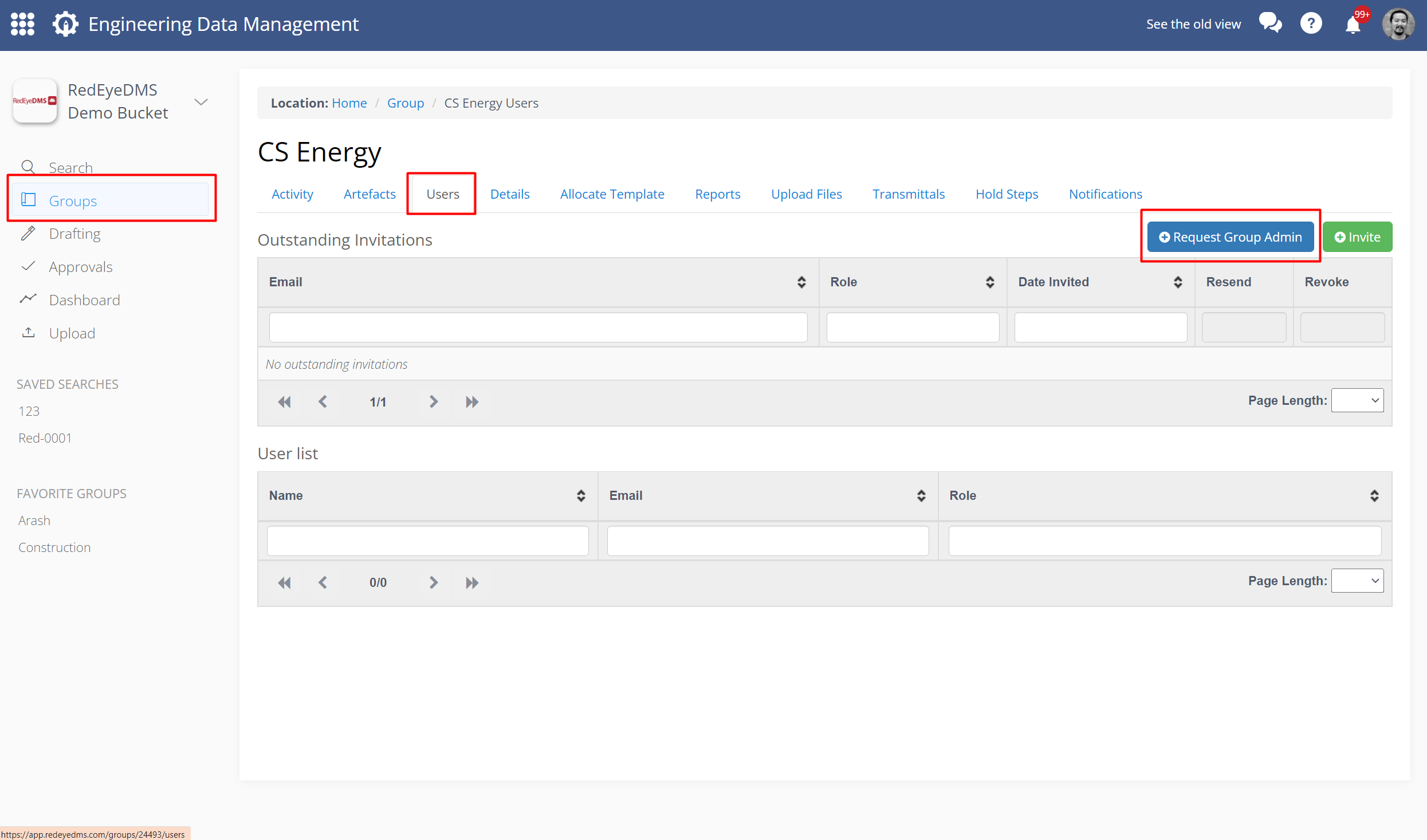This screenshot has width=1427, height=840.
Task: Open saved search Red-0001
Action: coord(45,438)
